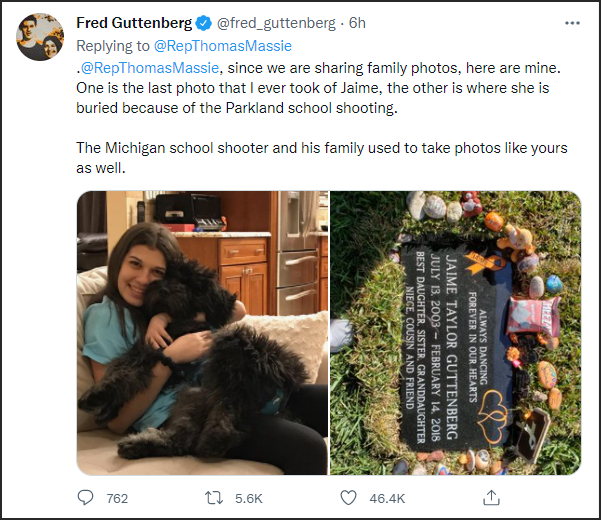Enlarge the photo of girl hugging dog

202,332
